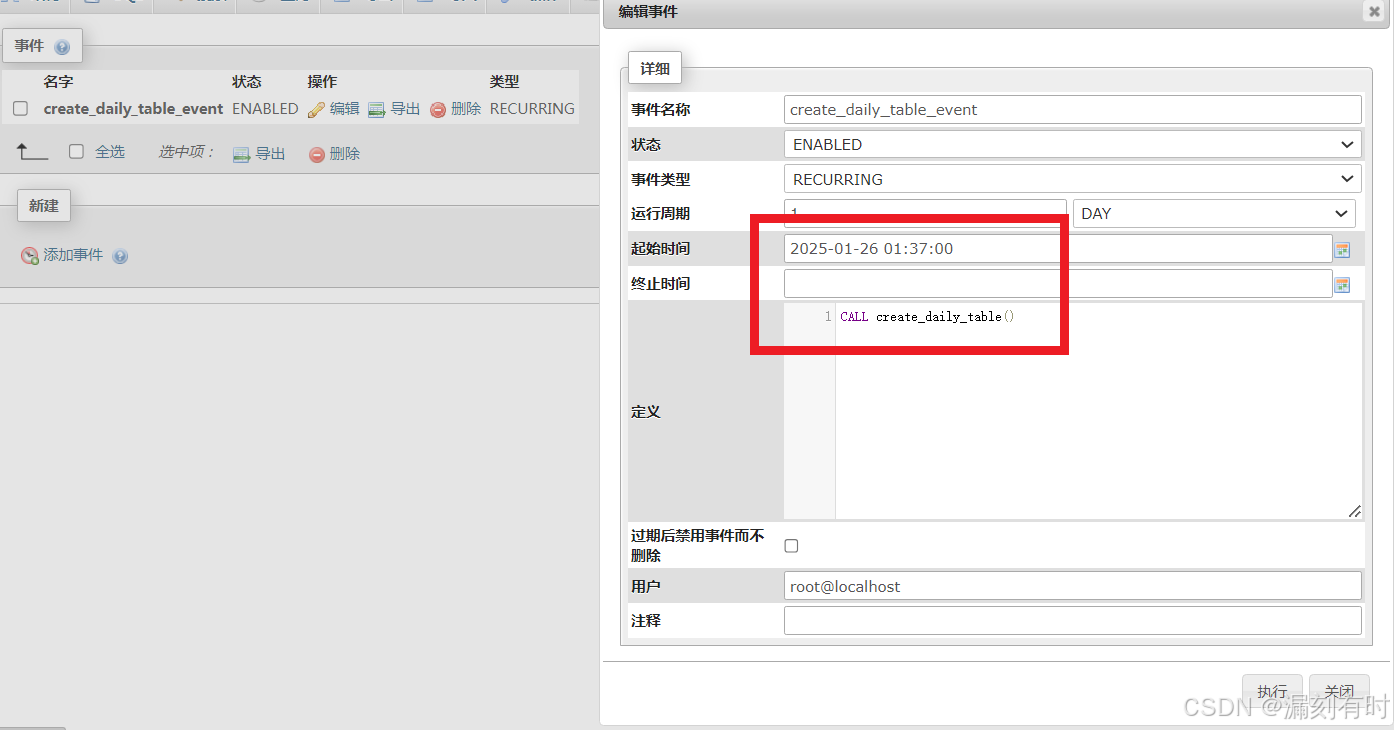Click the RECURRING type cell in the events table

click(x=532, y=109)
